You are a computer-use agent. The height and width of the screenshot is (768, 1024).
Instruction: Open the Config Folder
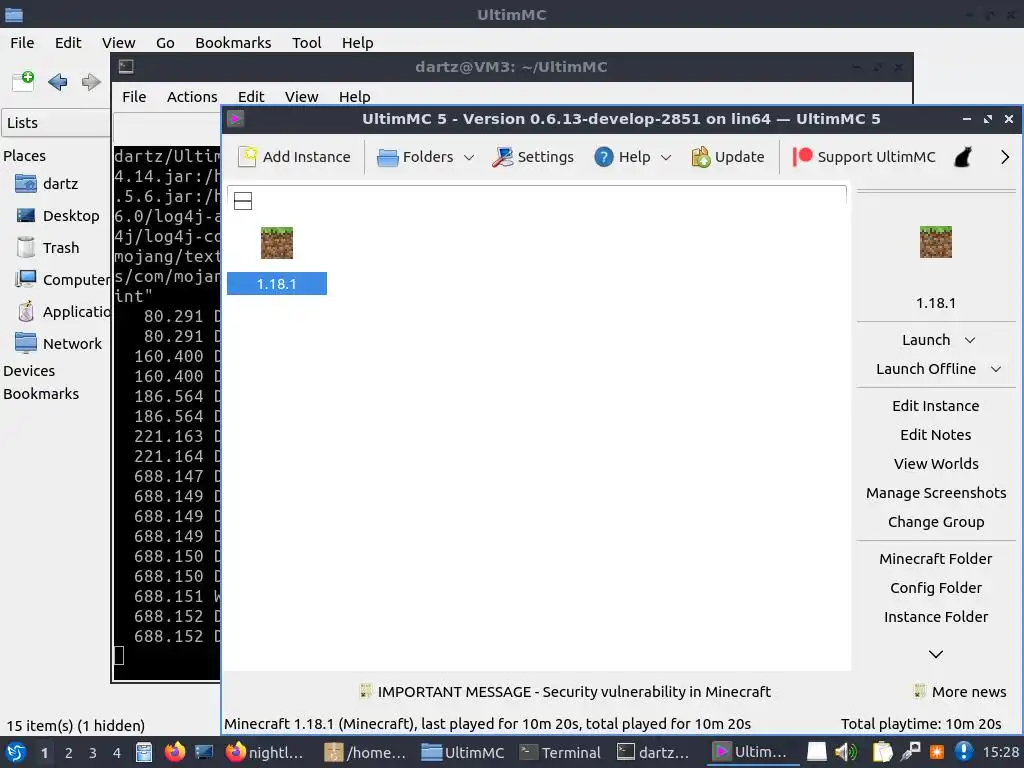coord(936,588)
